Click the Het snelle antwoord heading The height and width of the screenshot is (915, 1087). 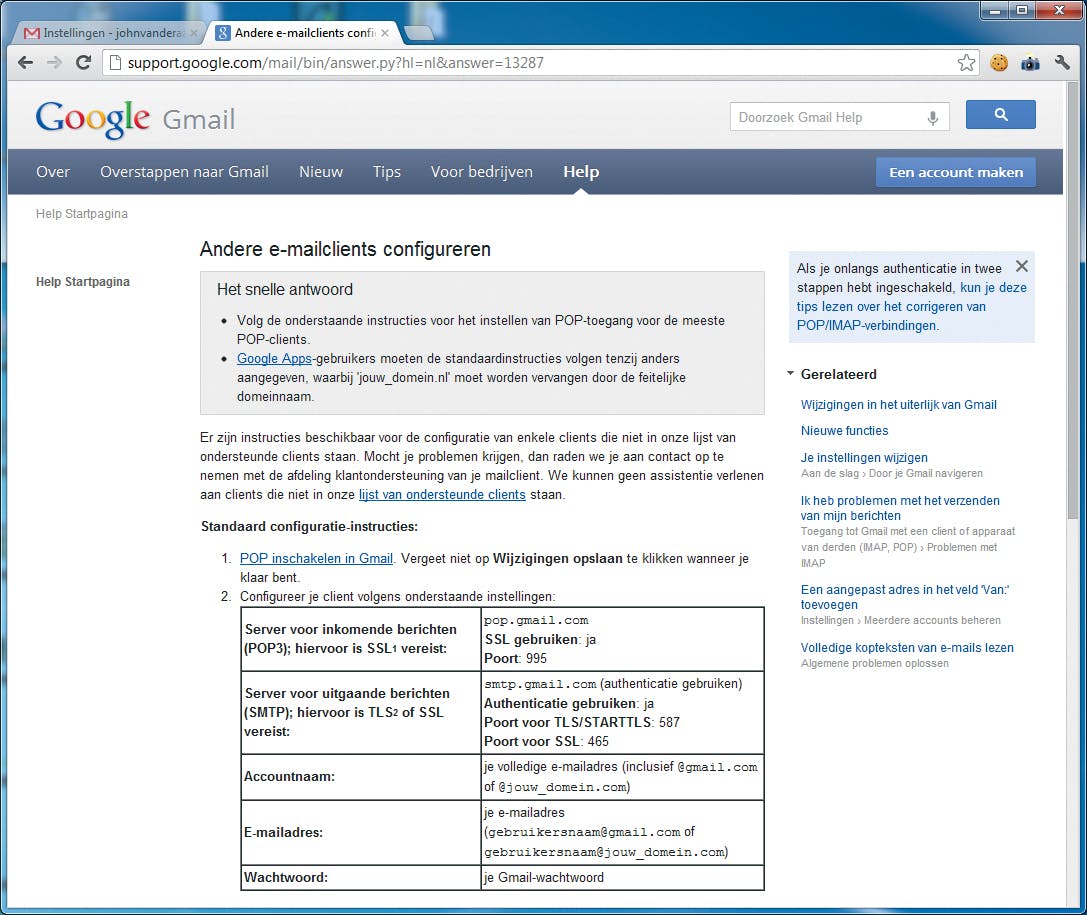point(285,290)
